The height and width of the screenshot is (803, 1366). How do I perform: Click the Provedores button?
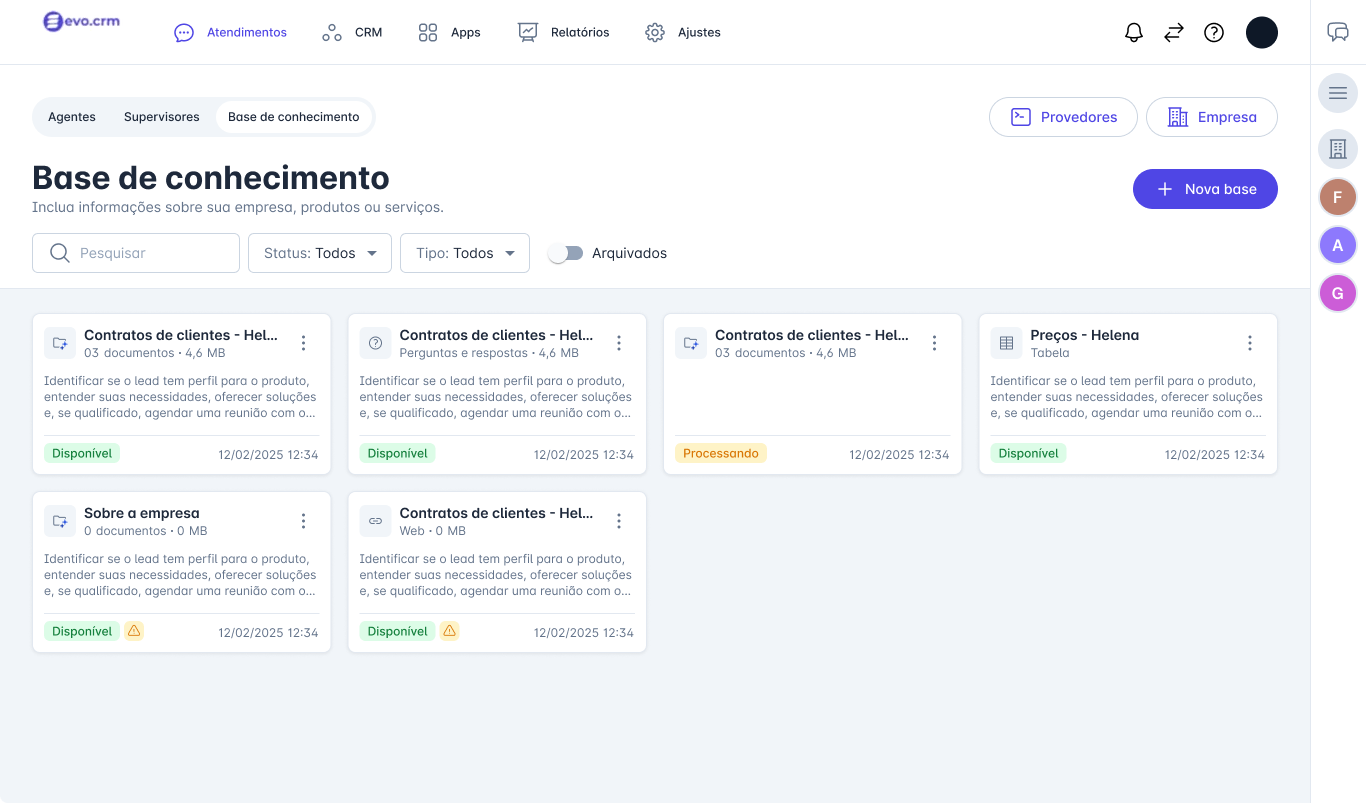pyautogui.click(x=1063, y=117)
